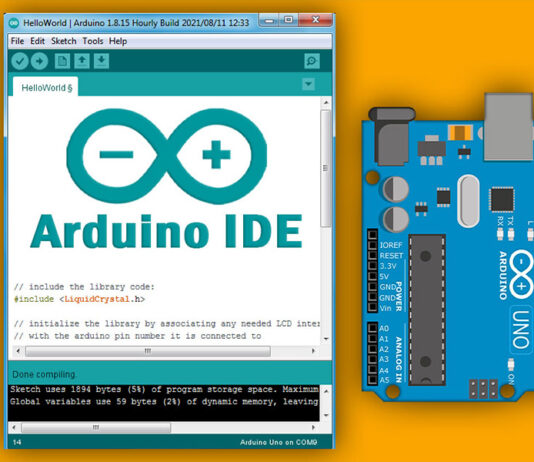Select the HelloWorld sketch tab
534x462 pixels.
tap(46, 87)
